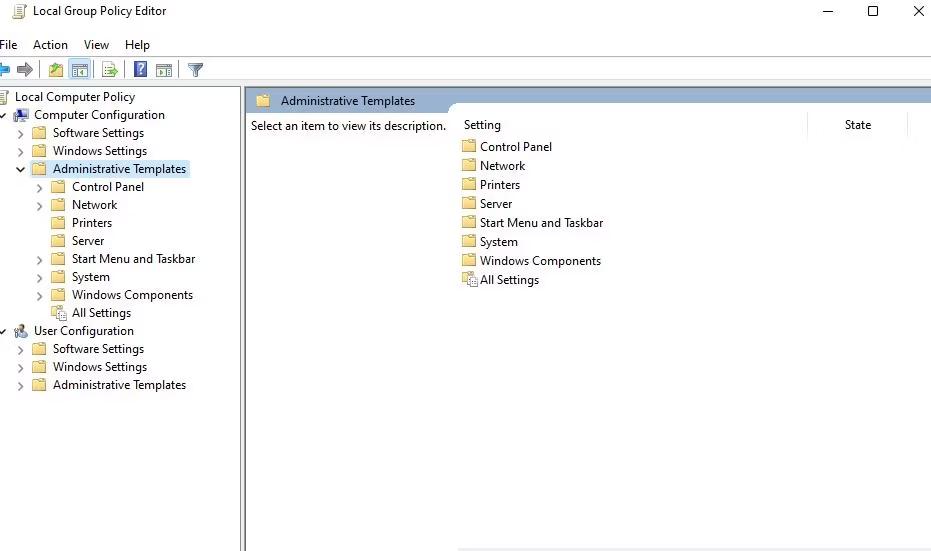931x551 pixels.
Task: Click the Forward arrow toolbar icon
Action: tap(25, 70)
